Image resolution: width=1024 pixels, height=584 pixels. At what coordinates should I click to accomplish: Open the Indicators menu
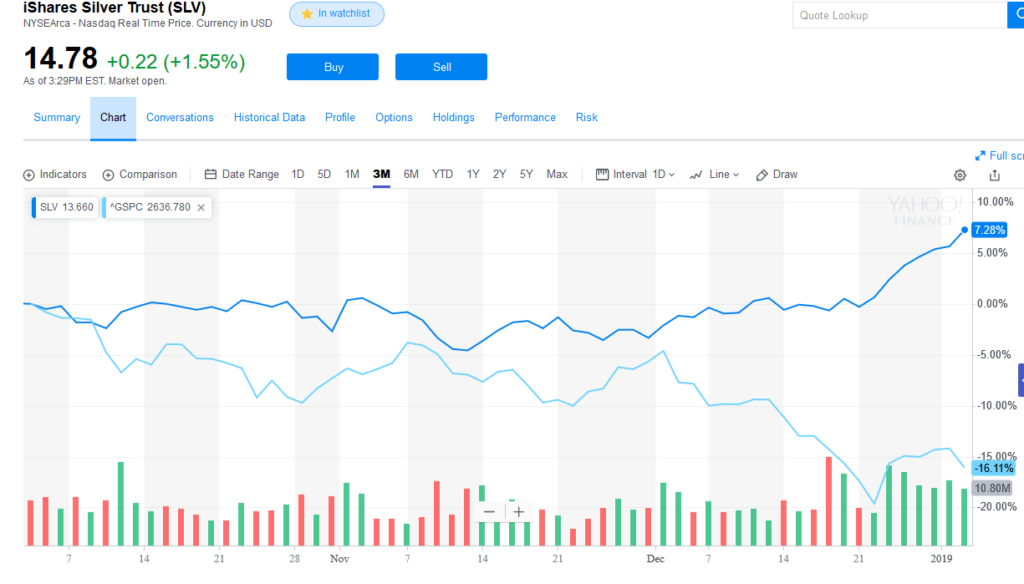click(x=55, y=174)
